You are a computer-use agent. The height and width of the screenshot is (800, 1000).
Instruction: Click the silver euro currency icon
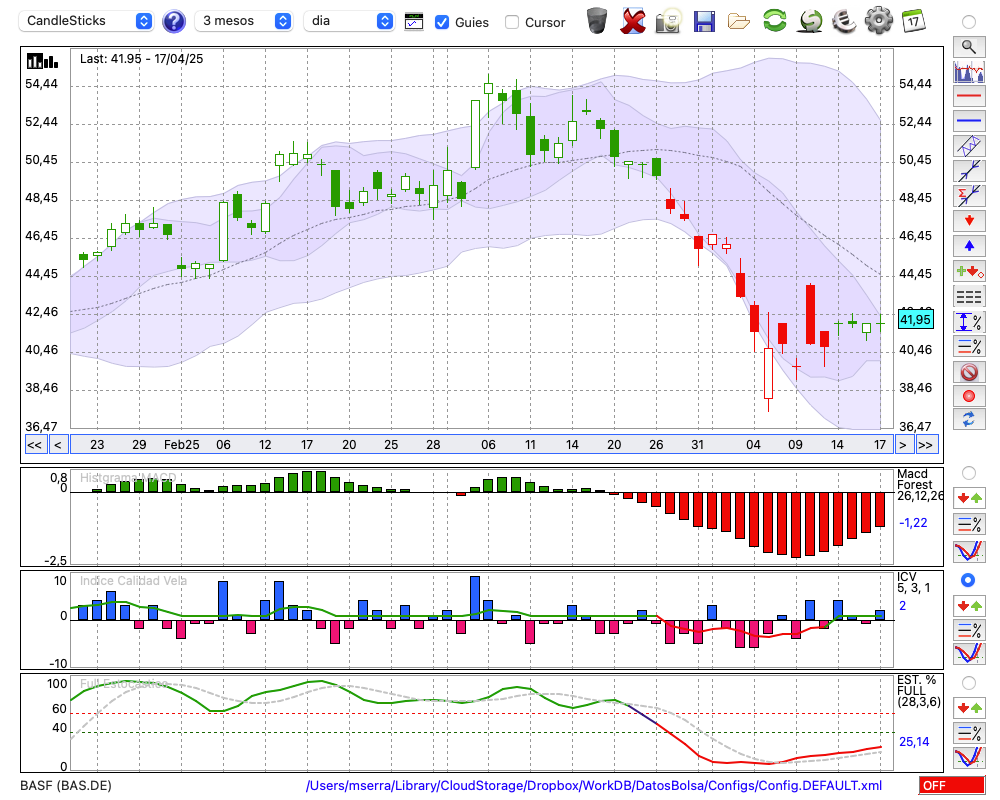(x=844, y=21)
